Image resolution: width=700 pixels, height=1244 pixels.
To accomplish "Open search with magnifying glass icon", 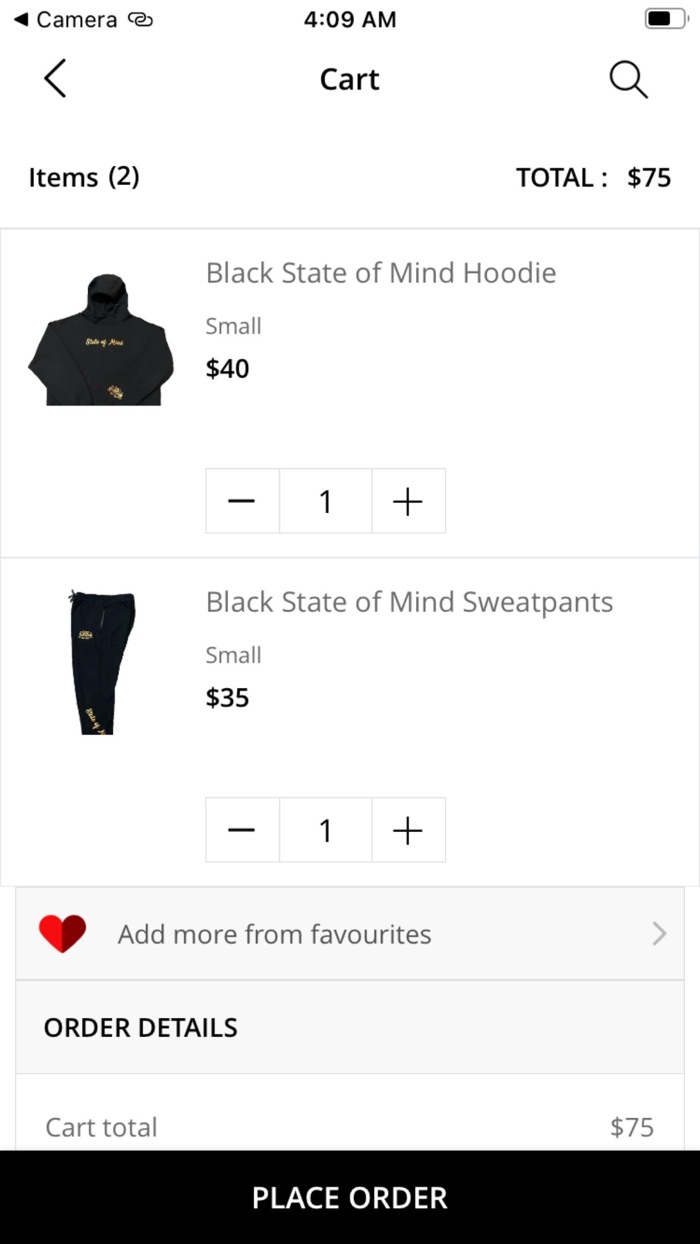I will pos(628,80).
